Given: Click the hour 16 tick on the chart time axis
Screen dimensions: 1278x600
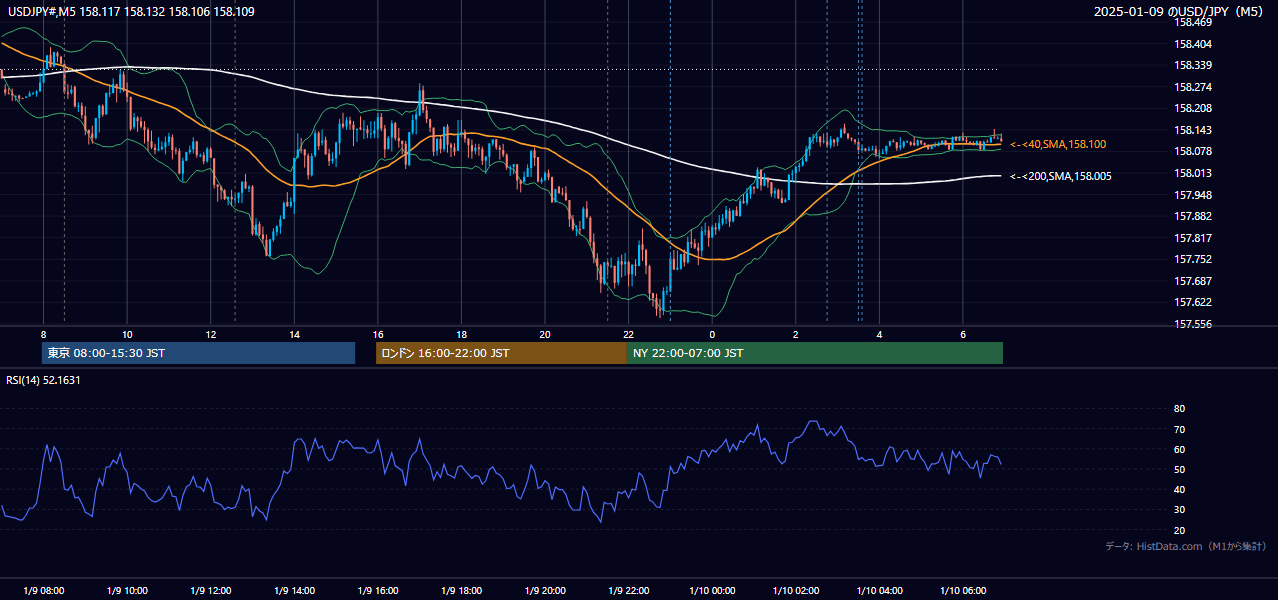Looking at the screenshot, I should pos(377,334).
